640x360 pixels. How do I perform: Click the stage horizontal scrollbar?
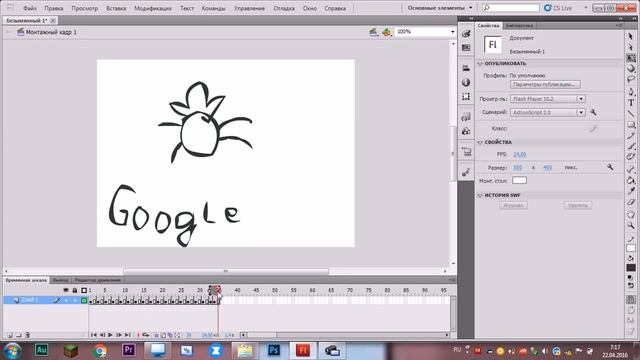[x=226, y=271]
